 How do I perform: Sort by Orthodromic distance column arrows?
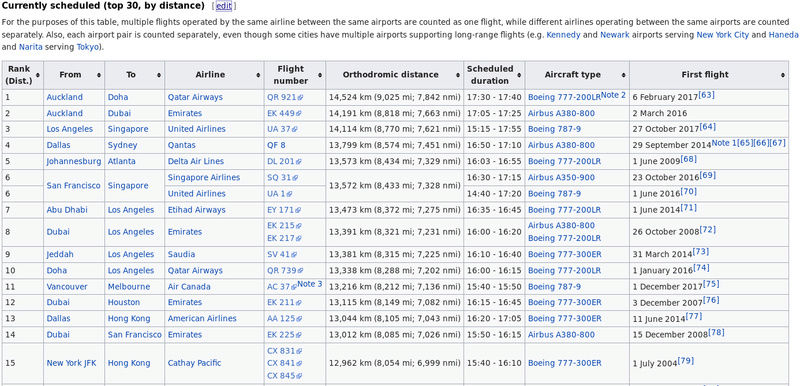458,75
